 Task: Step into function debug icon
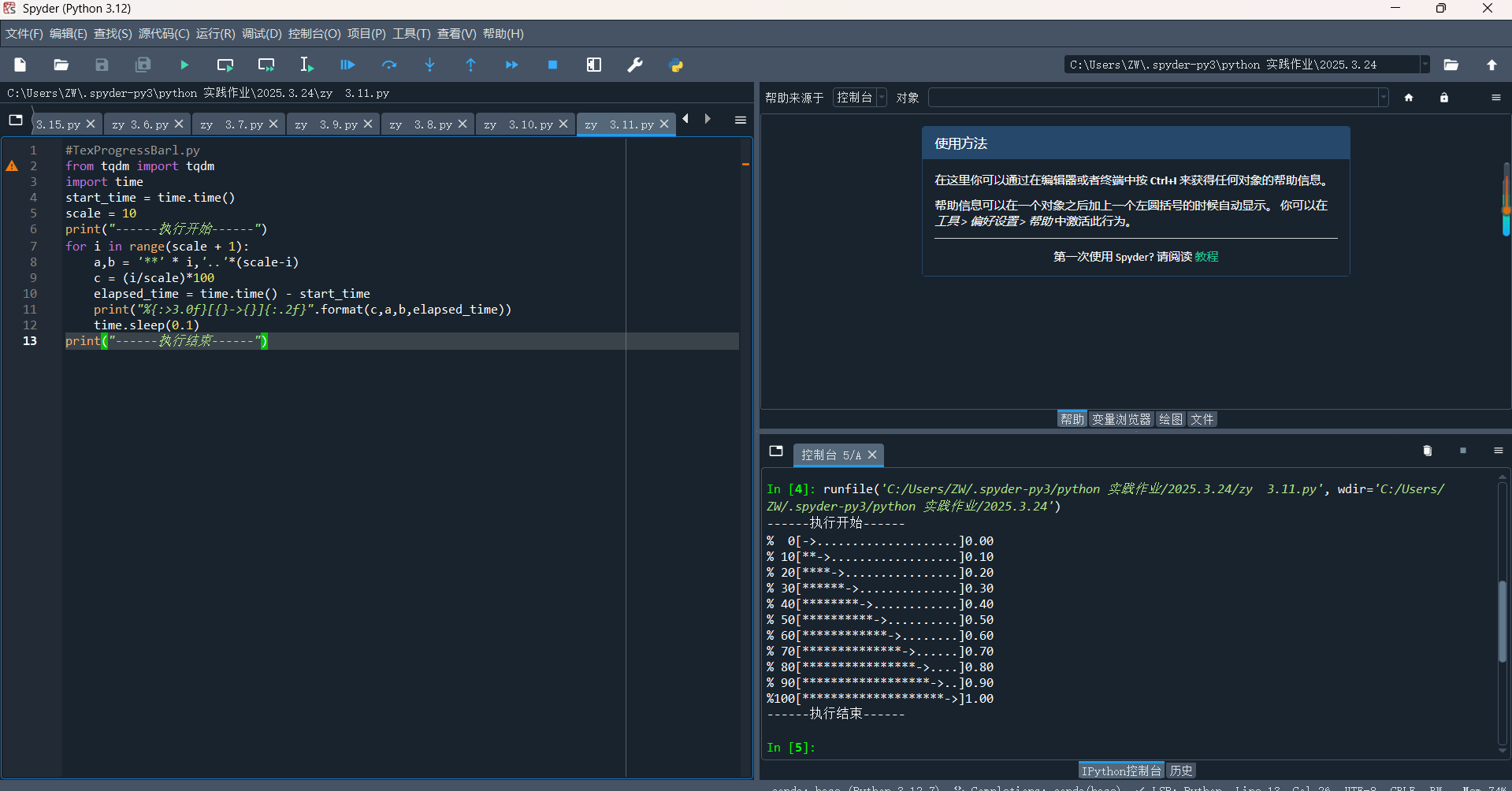pos(430,65)
